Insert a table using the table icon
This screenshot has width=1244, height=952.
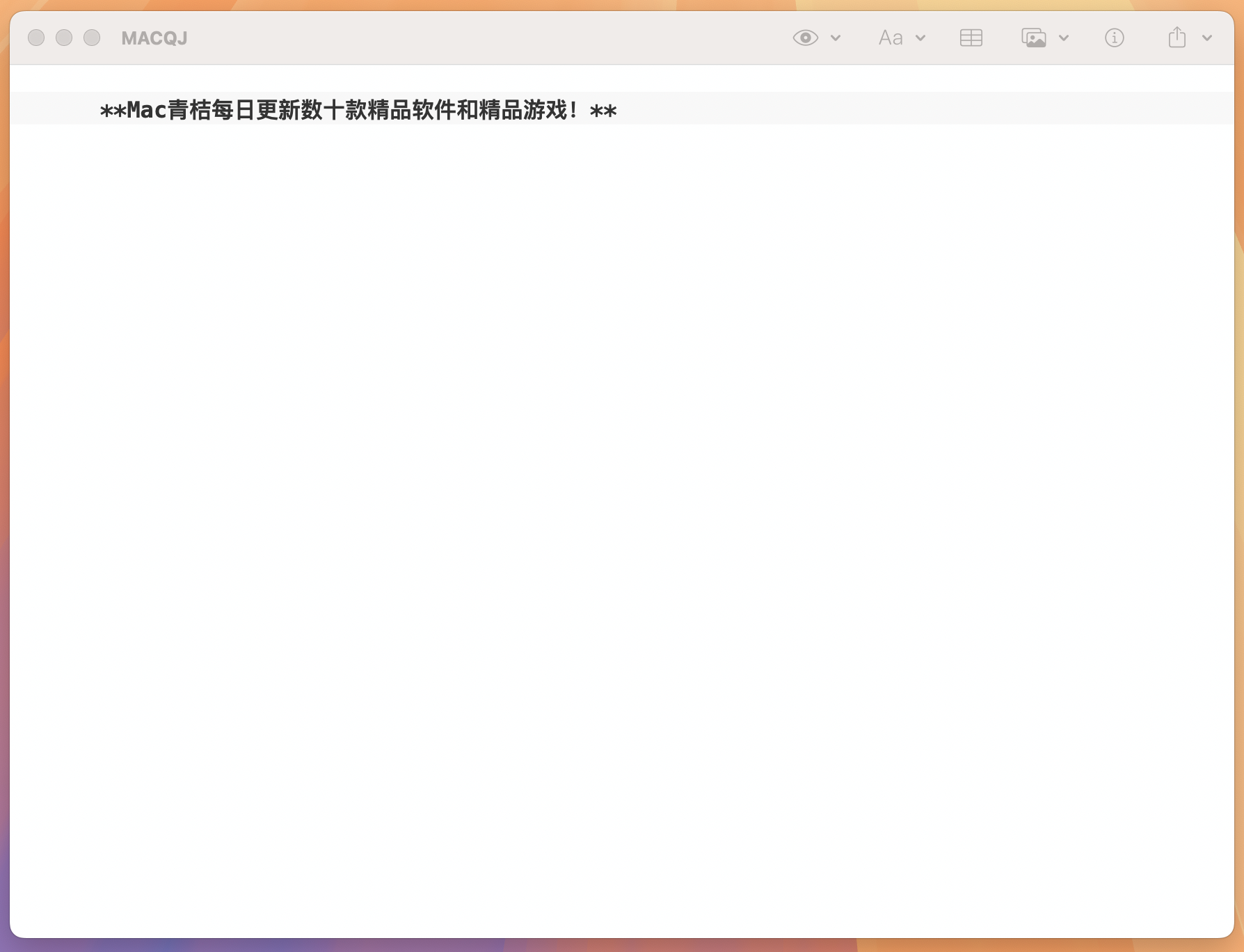(x=971, y=38)
